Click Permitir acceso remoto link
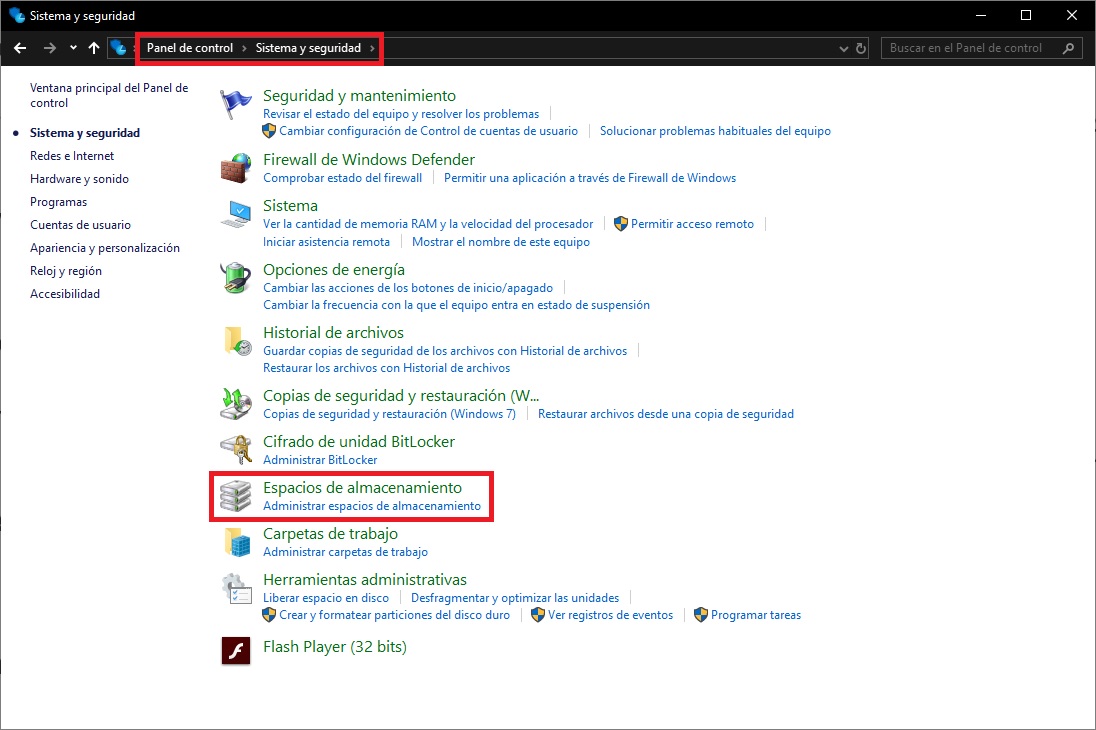The width and height of the screenshot is (1096, 730). (x=692, y=224)
